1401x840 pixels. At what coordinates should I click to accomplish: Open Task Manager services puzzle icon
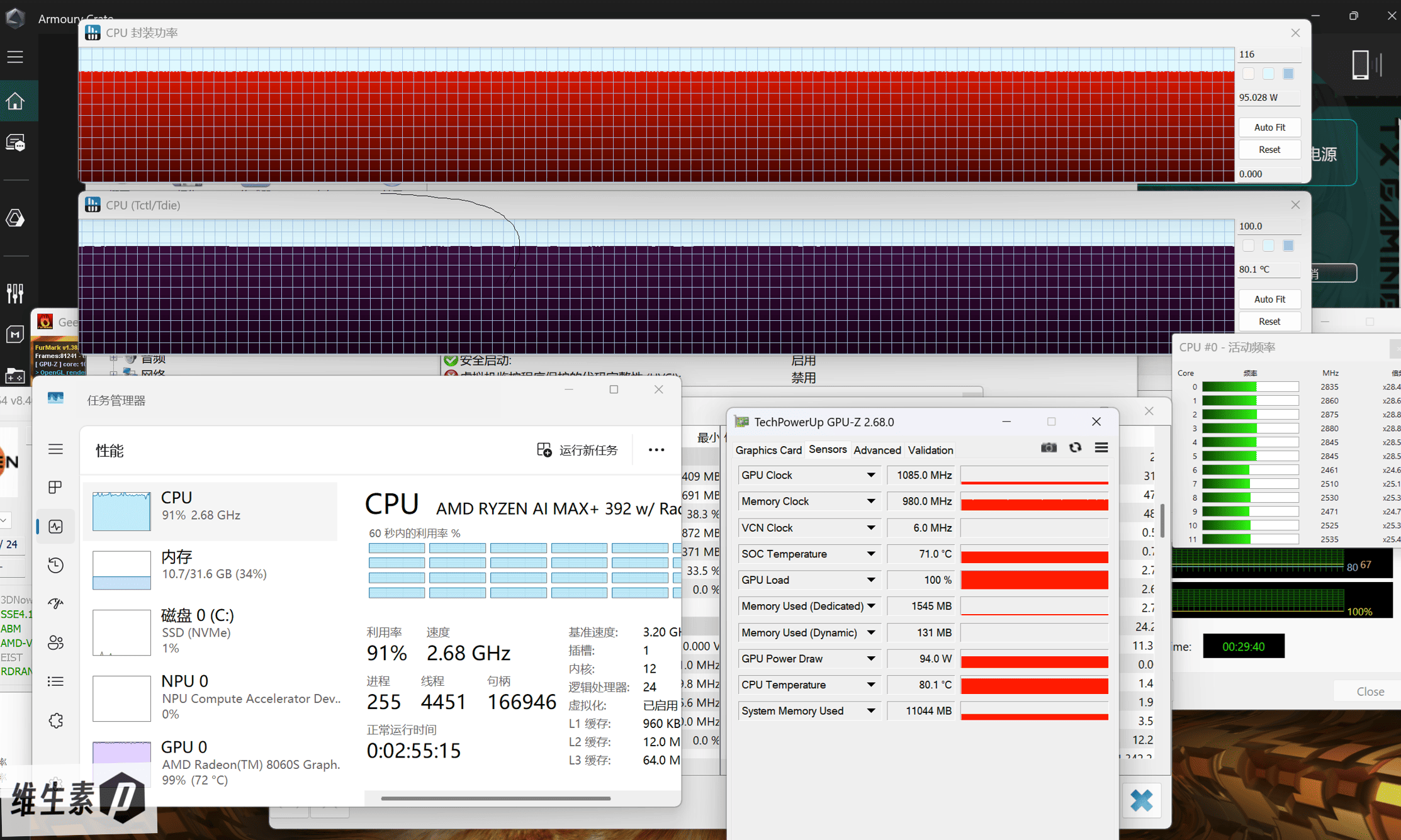pyautogui.click(x=56, y=720)
